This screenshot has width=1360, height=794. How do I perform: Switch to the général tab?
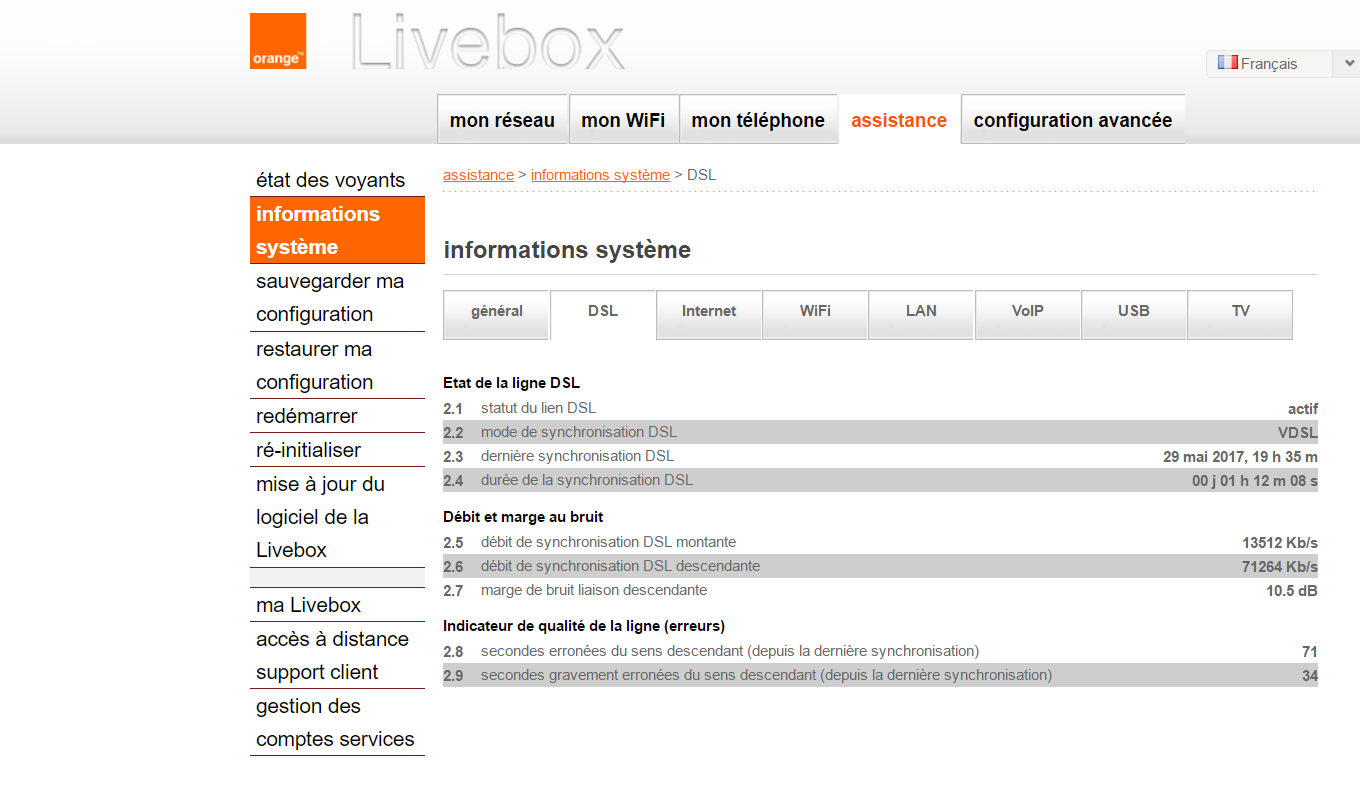[497, 314]
